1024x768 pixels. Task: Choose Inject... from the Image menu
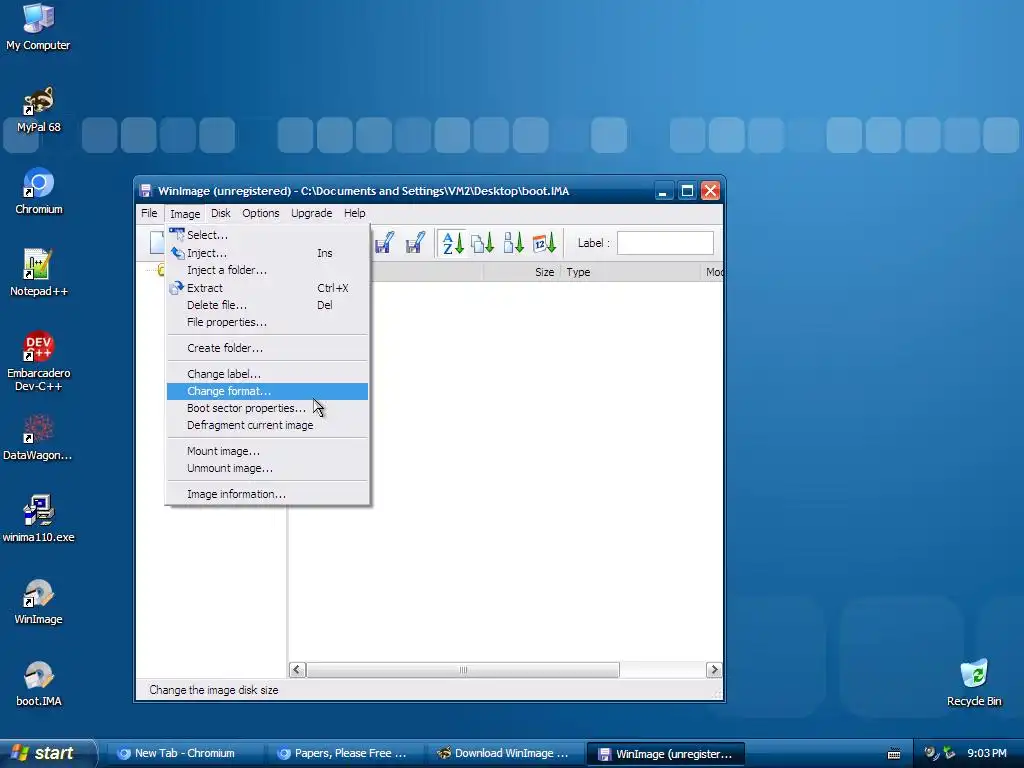(267, 253)
